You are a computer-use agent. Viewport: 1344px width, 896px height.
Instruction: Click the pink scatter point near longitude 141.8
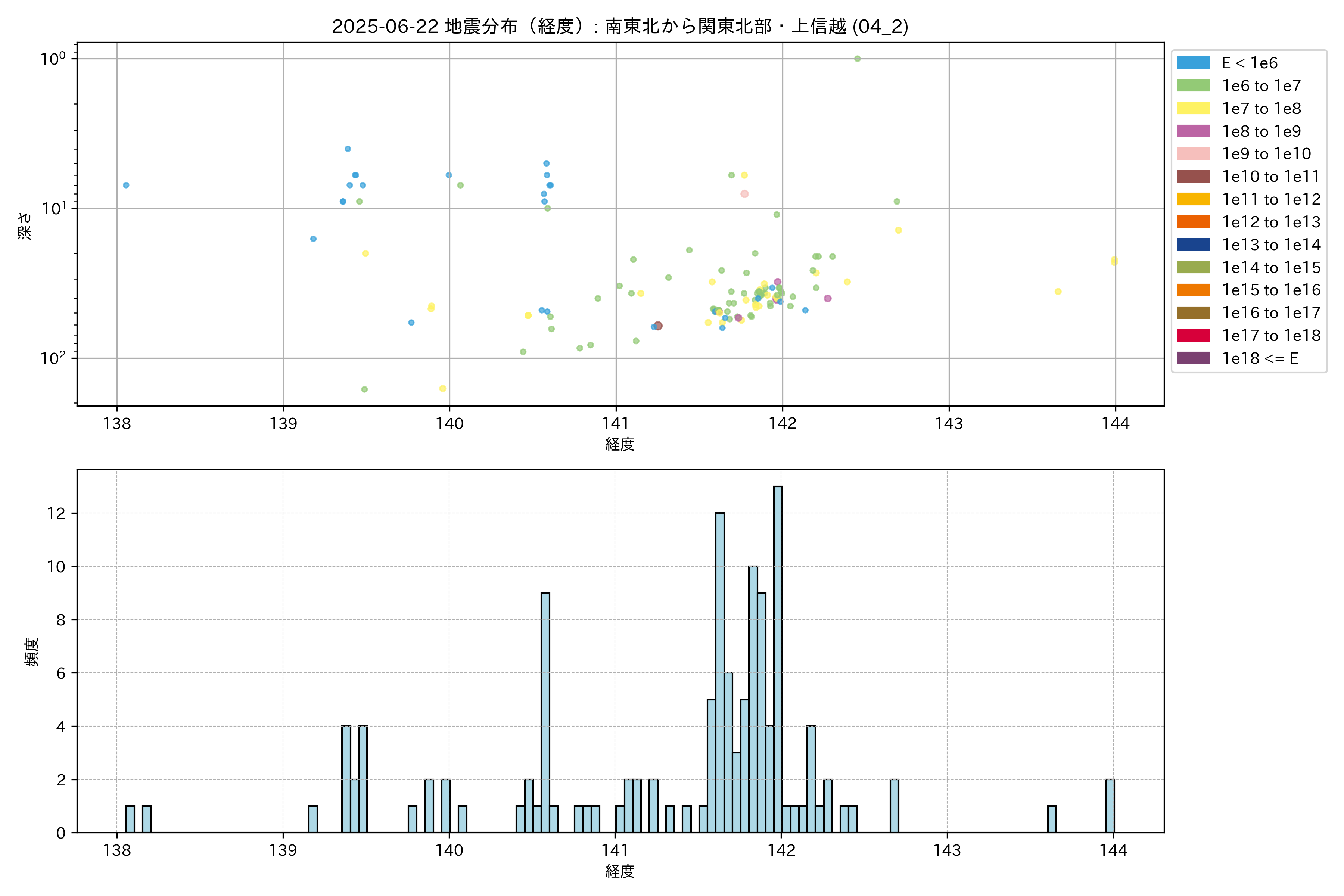[x=744, y=194]
